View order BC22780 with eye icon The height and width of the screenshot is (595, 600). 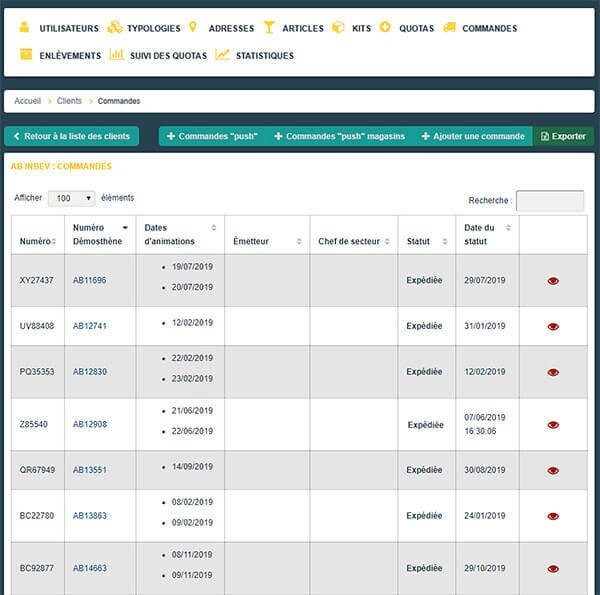click(x=553, y=516)
